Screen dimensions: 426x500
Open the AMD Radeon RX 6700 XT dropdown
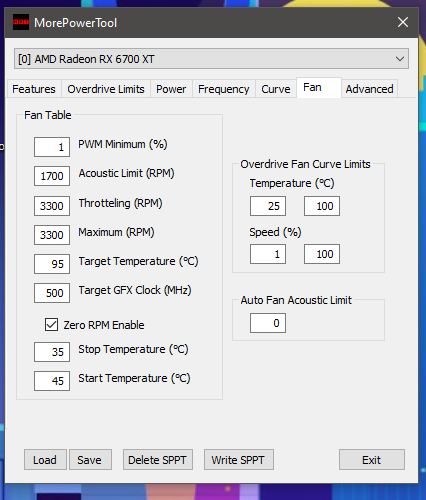(211, 59)
